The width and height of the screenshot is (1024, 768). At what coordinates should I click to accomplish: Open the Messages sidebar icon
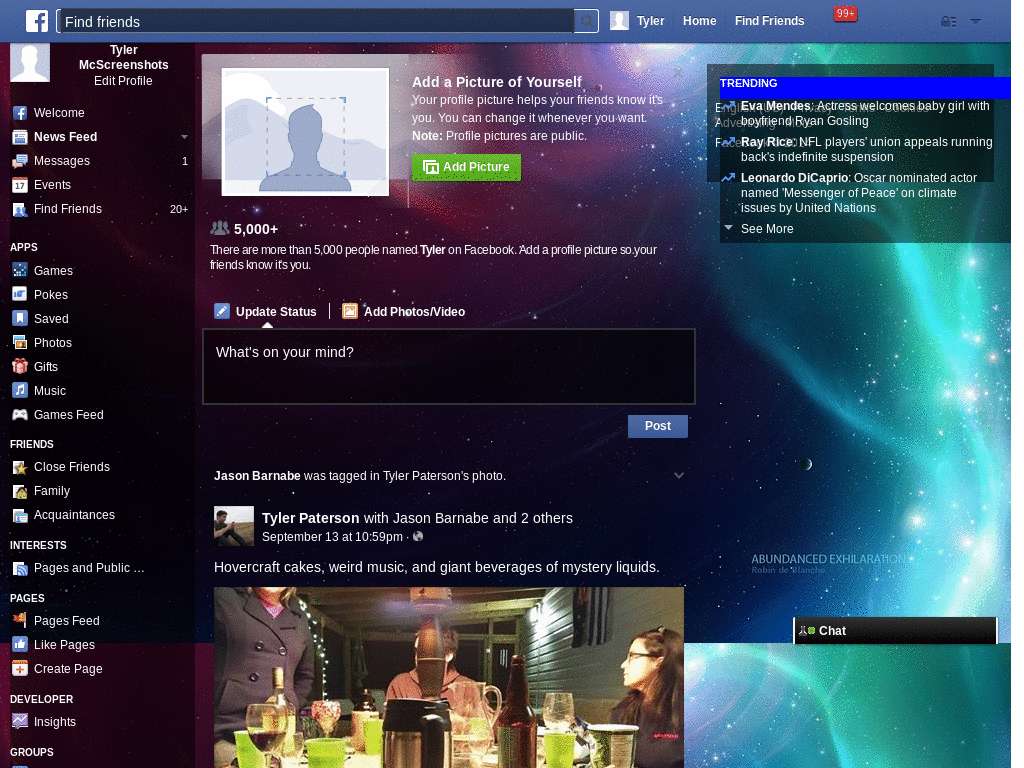click(20, 161)
